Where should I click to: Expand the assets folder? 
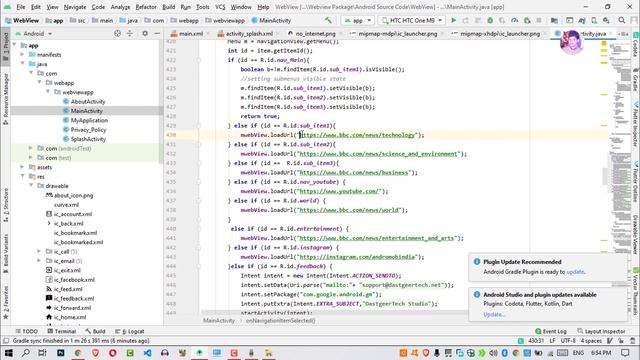[x=22, y=167]
